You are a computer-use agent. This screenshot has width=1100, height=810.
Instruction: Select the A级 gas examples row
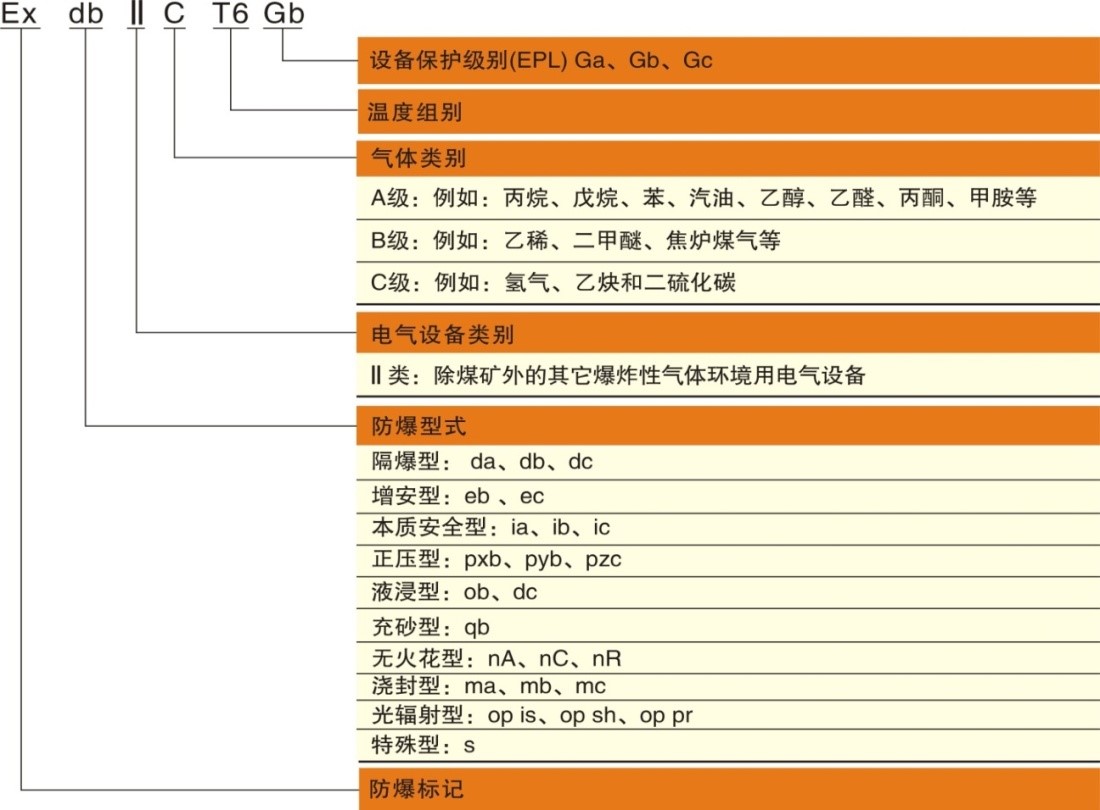click(700, 199)
